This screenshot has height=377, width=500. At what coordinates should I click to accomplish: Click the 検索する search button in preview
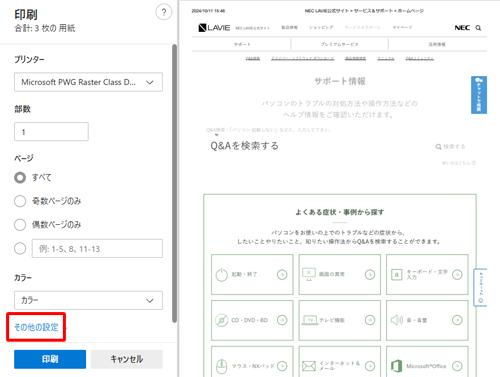click(x=450, y=147)
